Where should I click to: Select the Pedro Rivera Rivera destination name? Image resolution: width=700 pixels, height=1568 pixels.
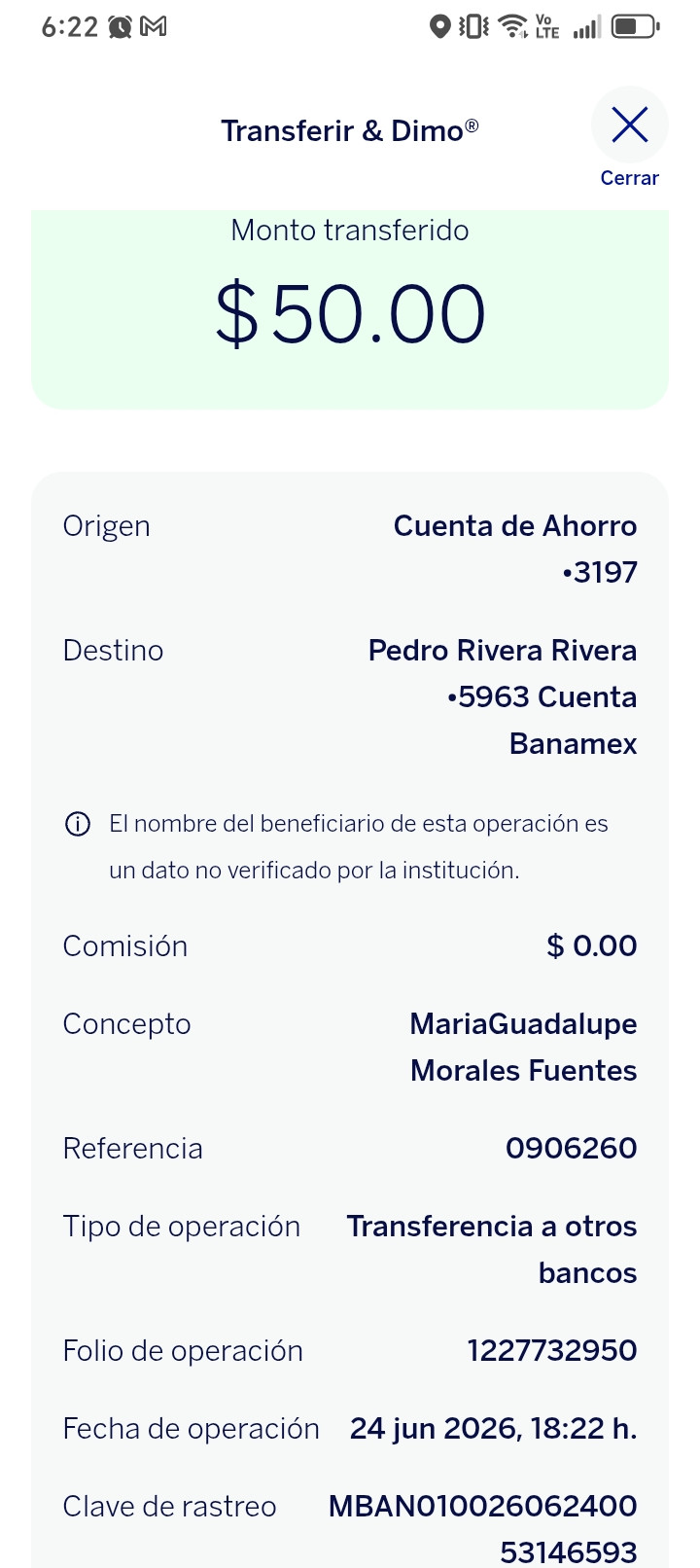click(x=503, y=650)
